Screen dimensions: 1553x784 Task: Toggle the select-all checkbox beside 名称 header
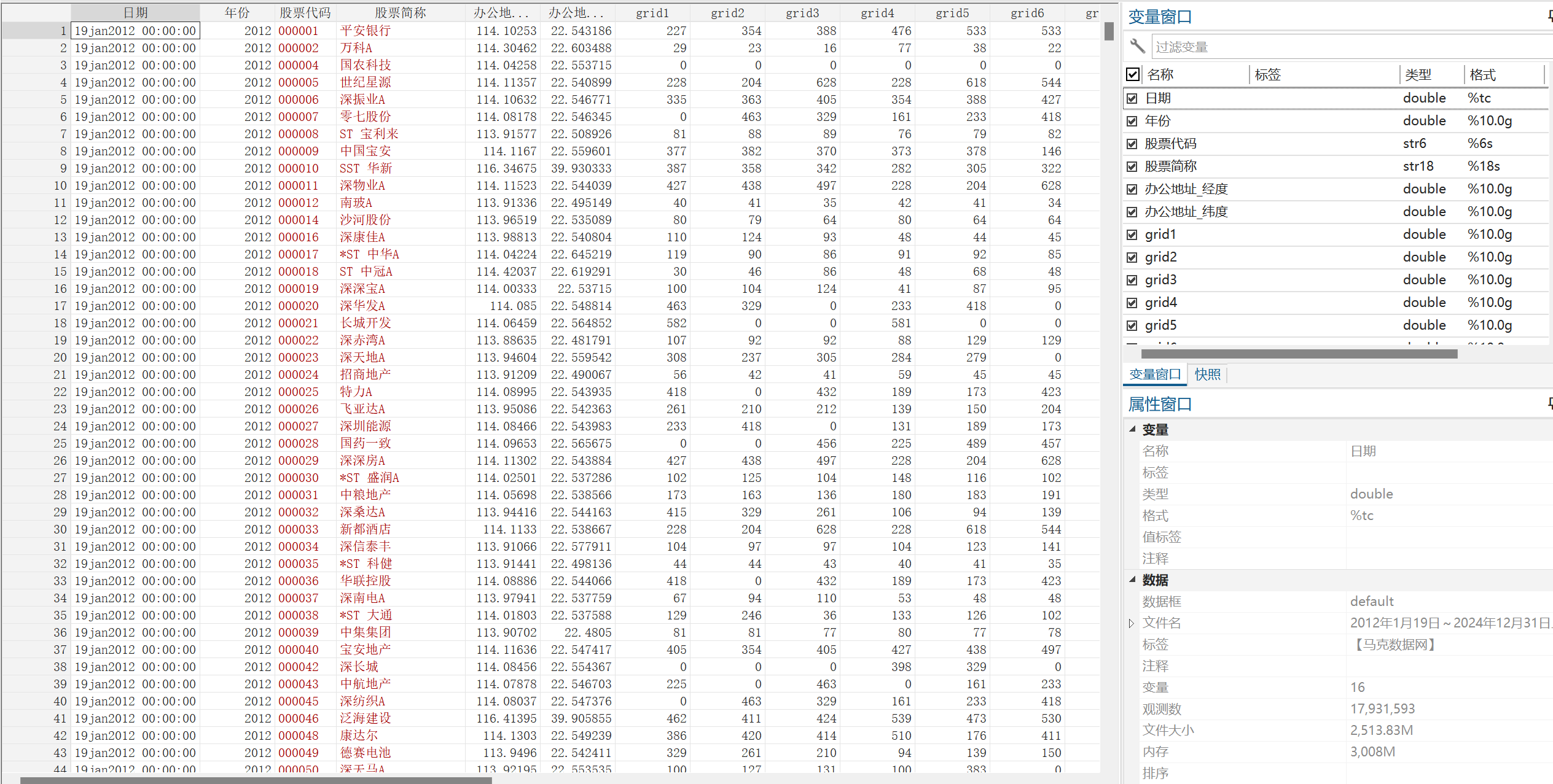click(1133, 74)
